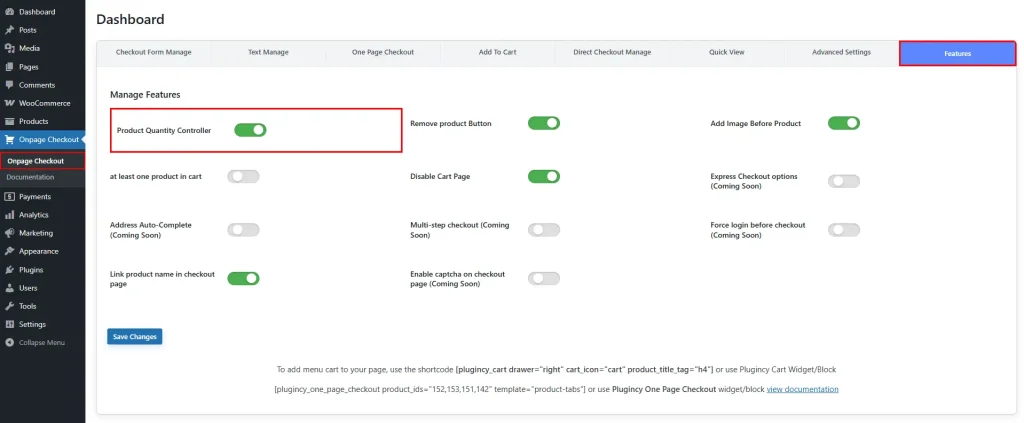The width and height of the screenshot is (1024, 423).
Task: Click the Media library icon
Action: coord(9,48)
